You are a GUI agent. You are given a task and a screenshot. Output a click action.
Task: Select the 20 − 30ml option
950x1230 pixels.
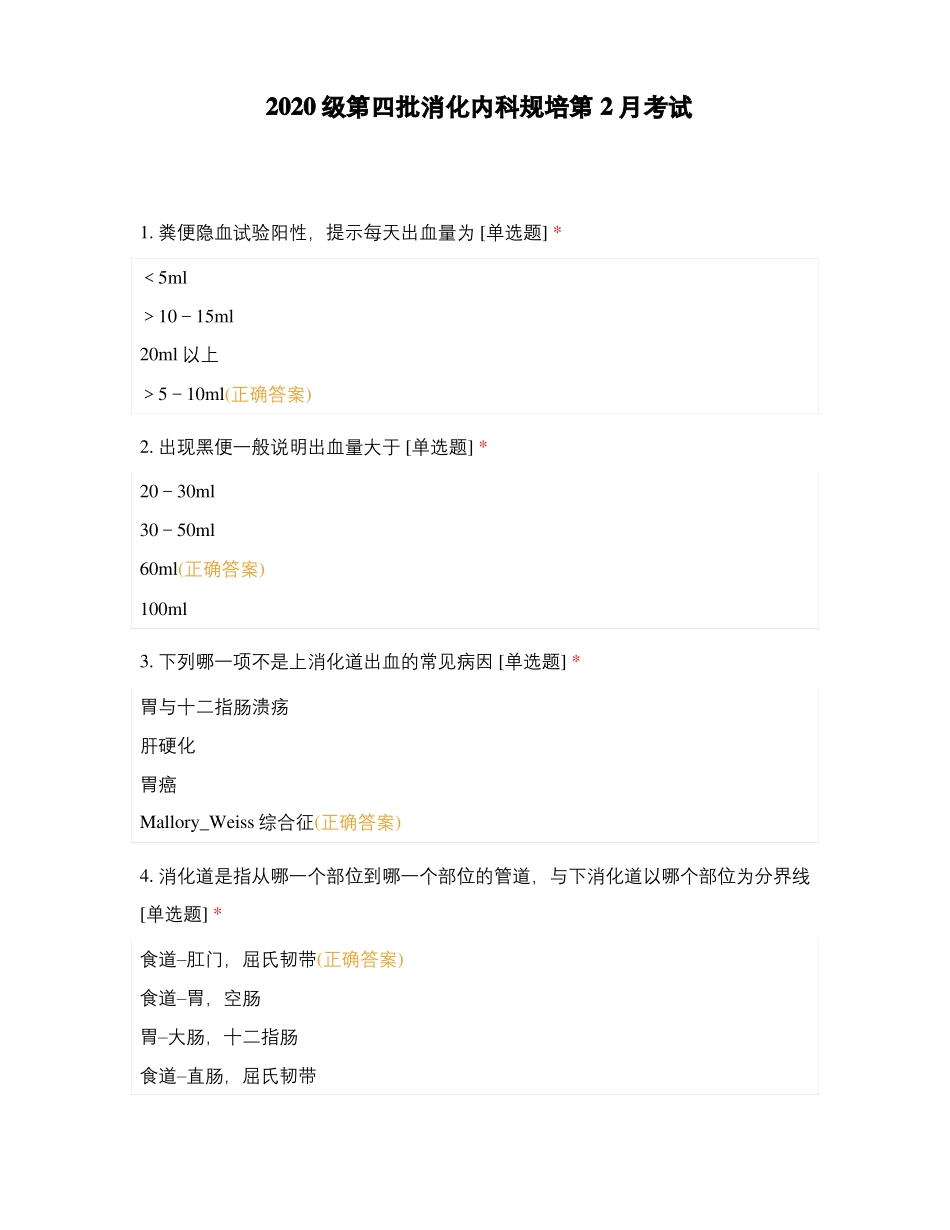[x=177, y=491]
